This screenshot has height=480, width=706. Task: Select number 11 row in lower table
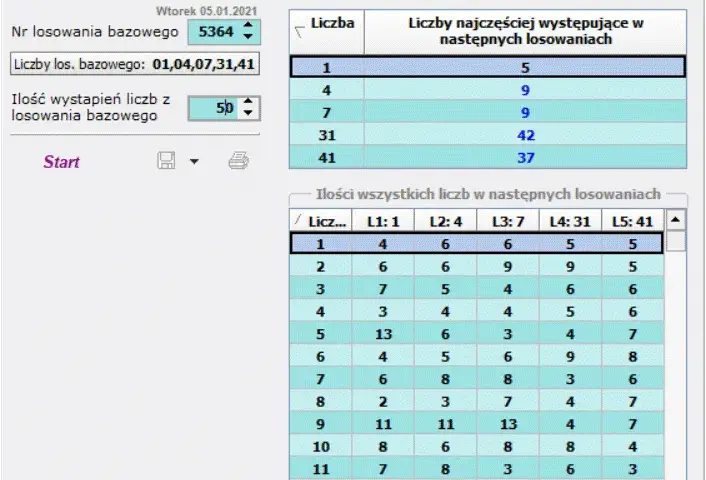tap(477, 469)
